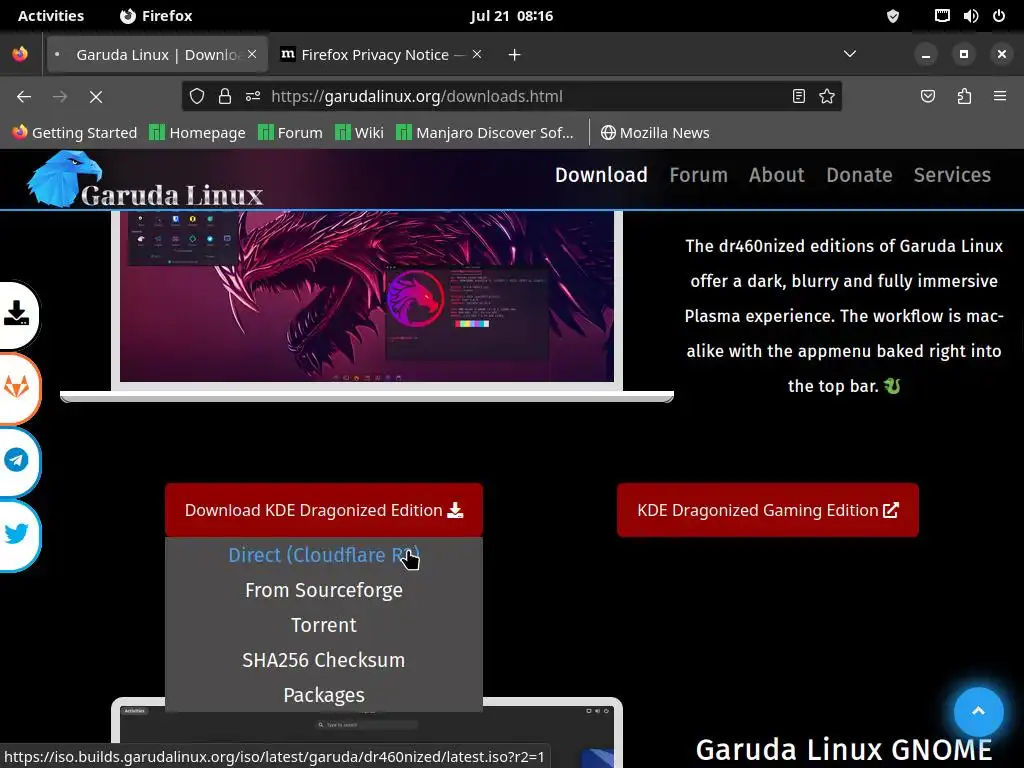Click the back navigation arrow
Screen dimensions: 1024x768
point(24,97)
